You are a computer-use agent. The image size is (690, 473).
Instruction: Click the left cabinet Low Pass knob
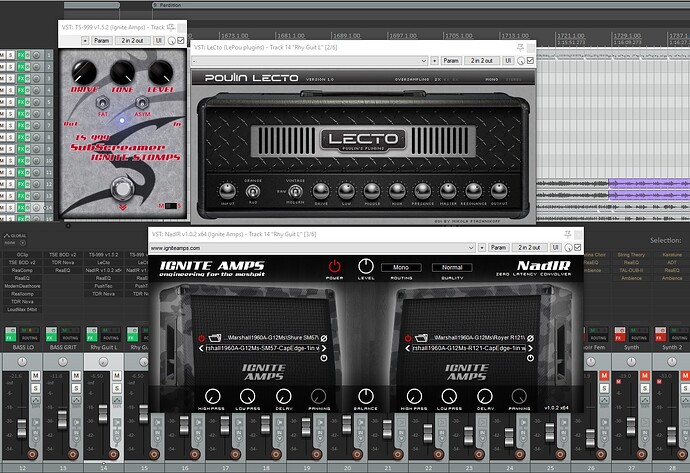[247, 396]
